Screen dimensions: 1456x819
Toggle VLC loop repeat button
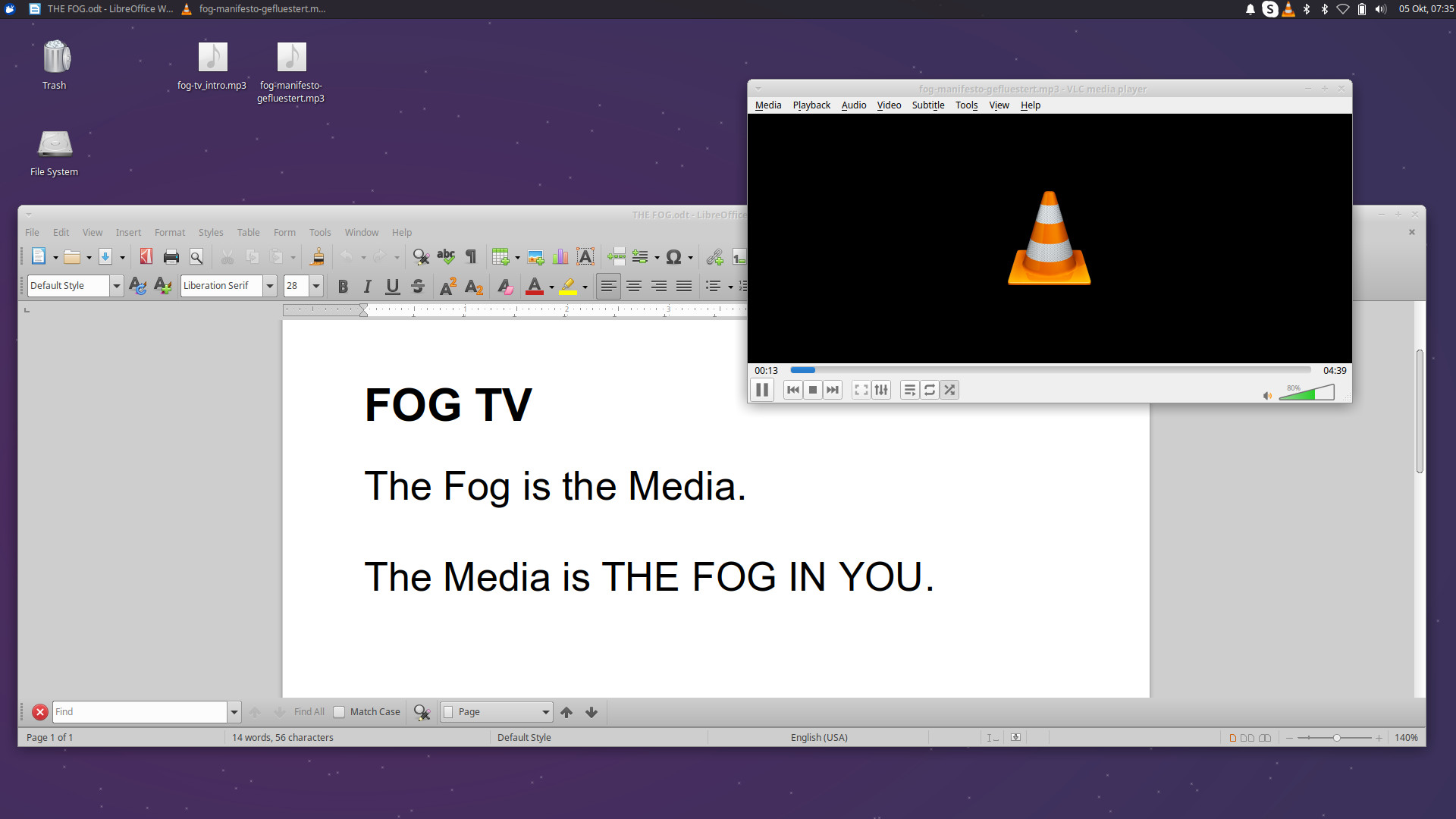point(930,390)
